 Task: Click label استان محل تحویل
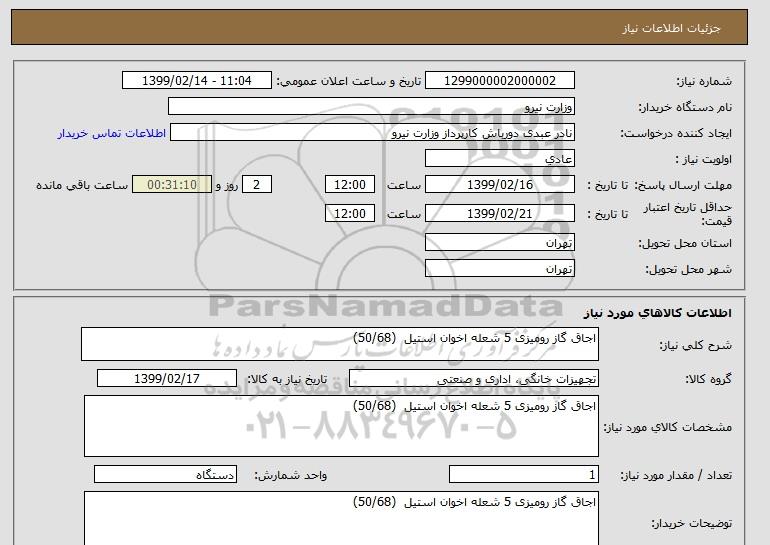[x=685, y=243]
